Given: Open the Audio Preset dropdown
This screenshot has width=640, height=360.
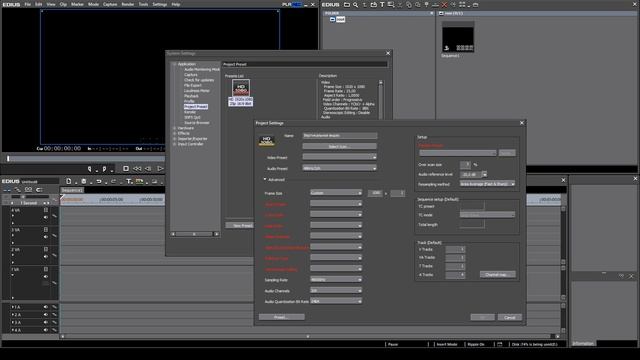Looking at the screenshot, I should (x=339, y=168).
